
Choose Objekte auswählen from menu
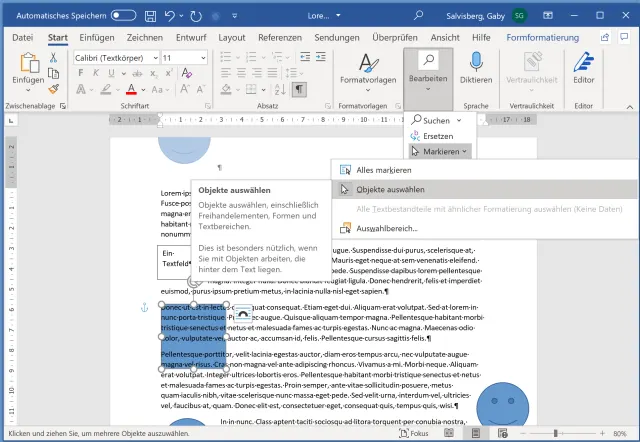pyautogui.click(x=390, y=188)
